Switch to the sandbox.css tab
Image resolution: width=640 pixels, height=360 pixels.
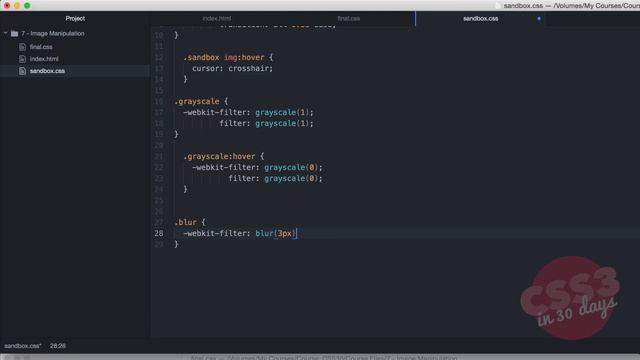[480, 18]
